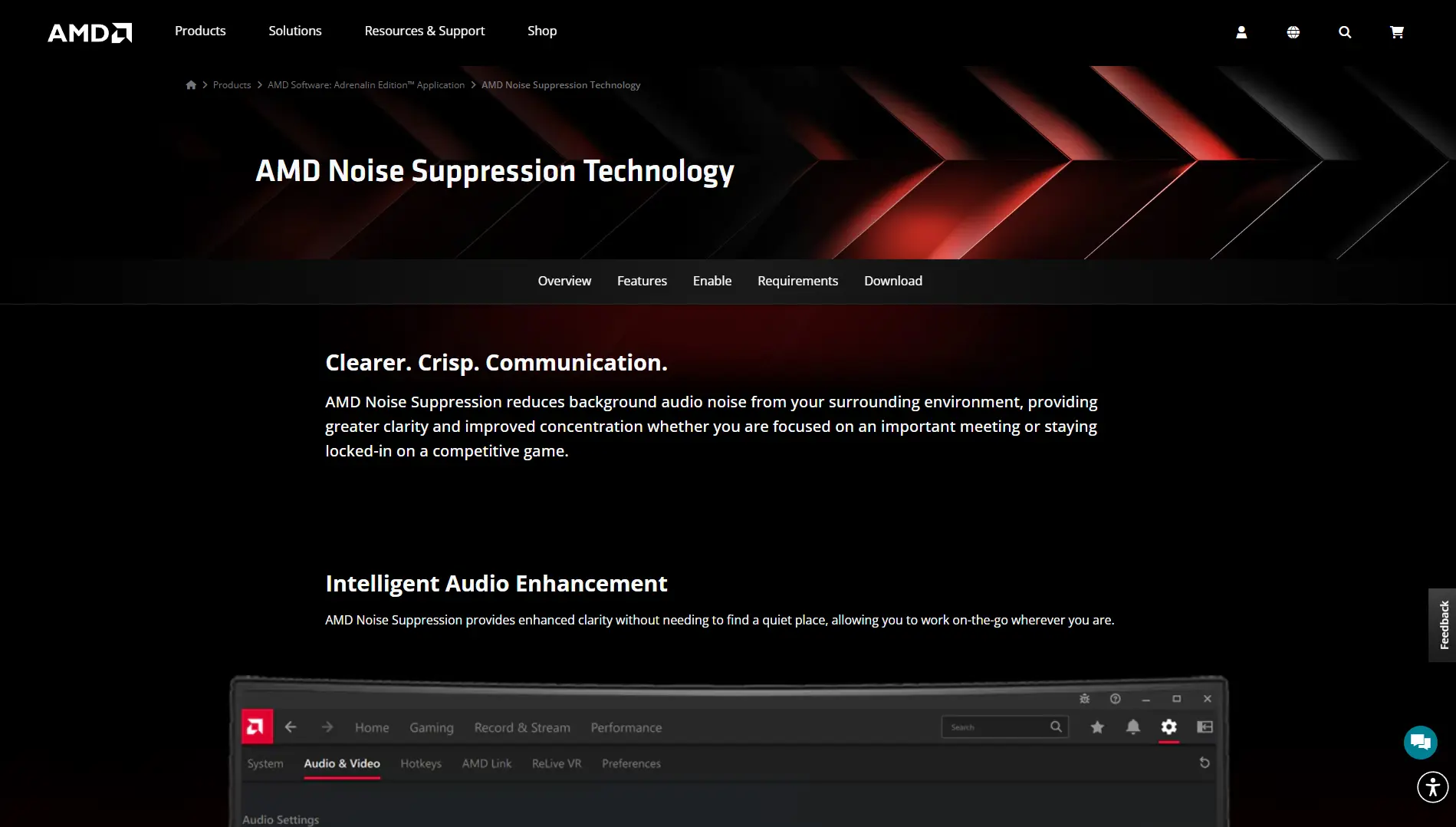Screen dimensions: 1456x827
Task: Select the Audio & Video sub-tab
Action: click(x=342, y=763)
